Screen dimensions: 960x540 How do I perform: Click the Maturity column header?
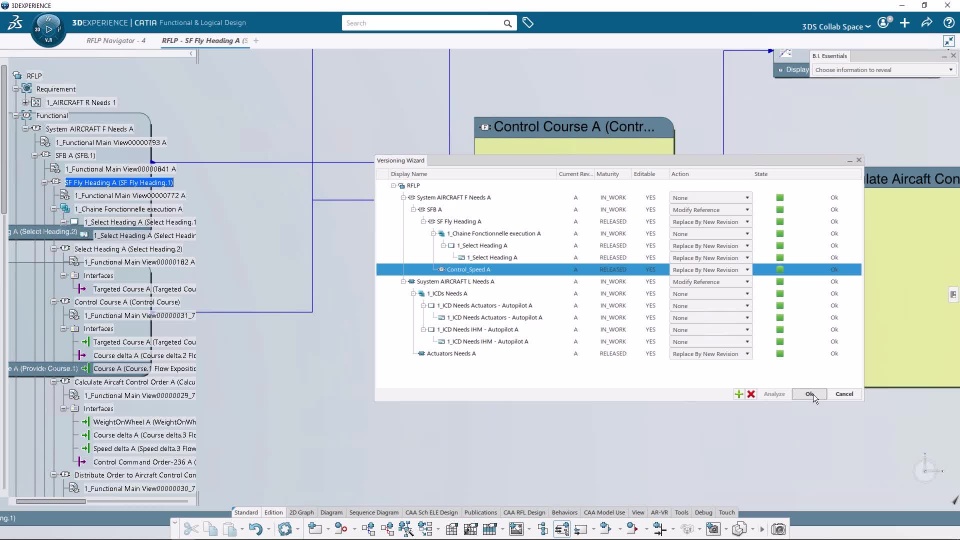click(608, 174)
